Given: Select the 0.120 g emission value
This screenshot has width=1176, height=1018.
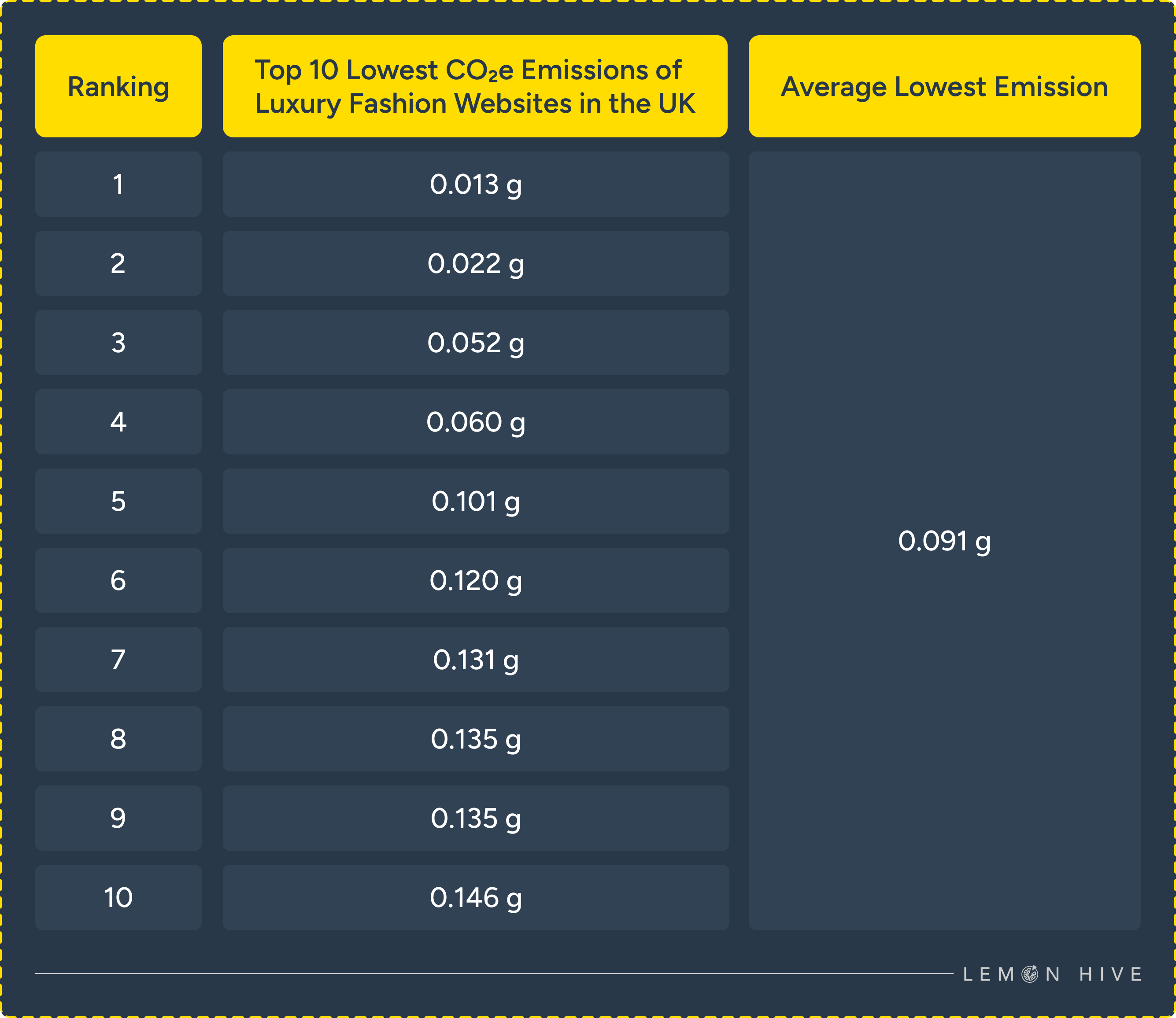Looking at the screenshot, I should [x=476, y=580].
